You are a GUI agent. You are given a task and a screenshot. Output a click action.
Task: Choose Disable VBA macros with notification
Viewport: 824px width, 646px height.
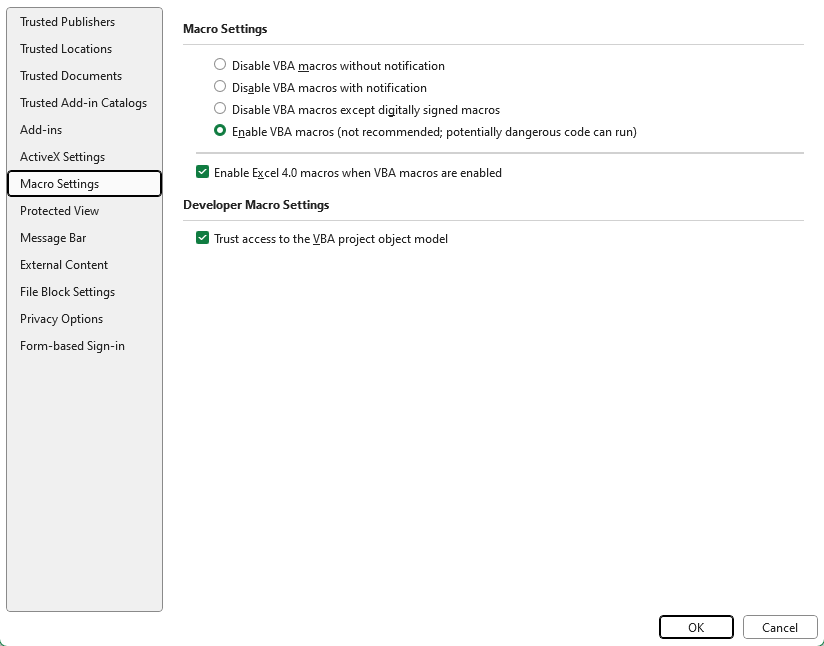coord(220,87)
